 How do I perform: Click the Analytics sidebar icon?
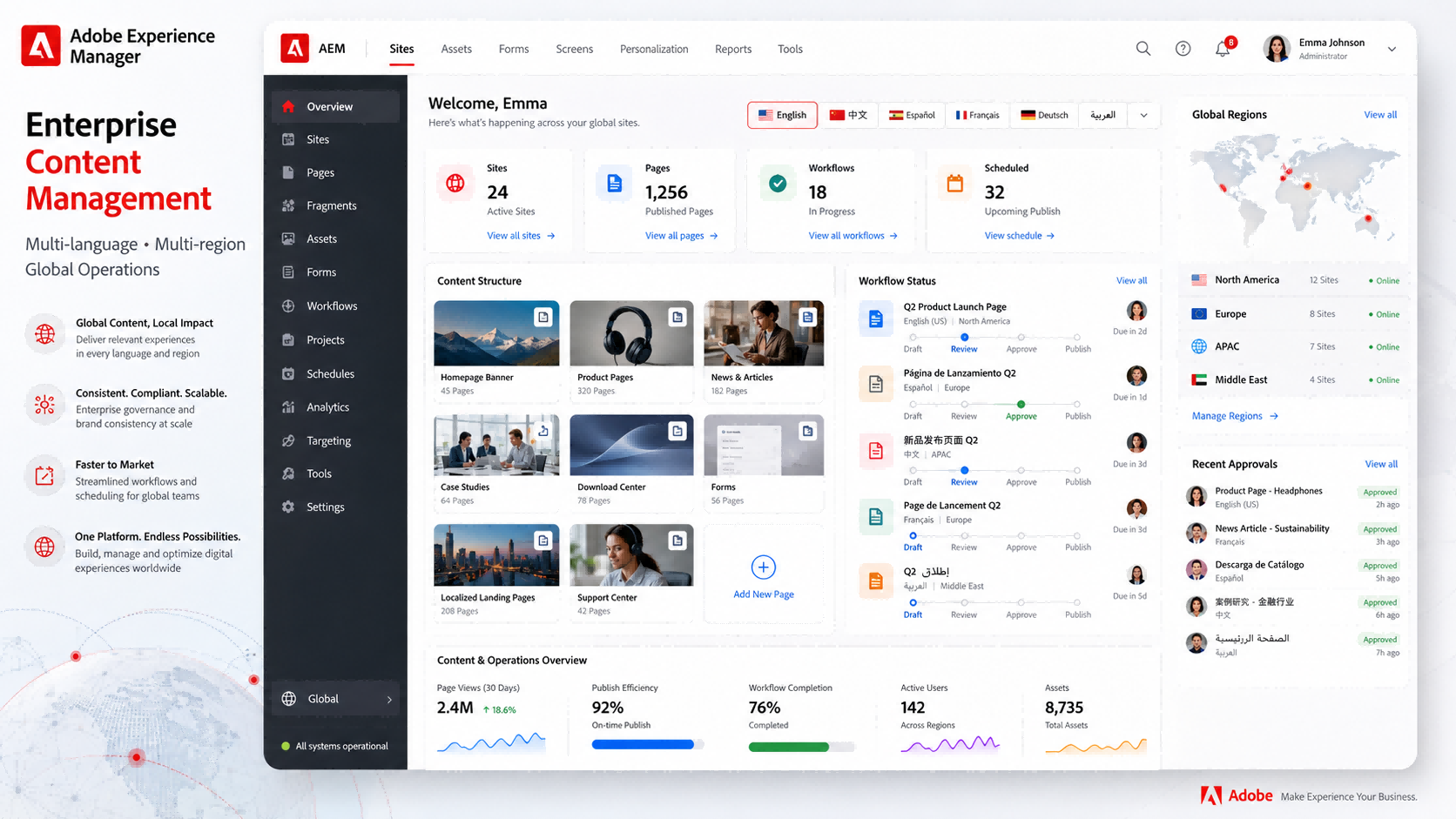tap(288, 406)
